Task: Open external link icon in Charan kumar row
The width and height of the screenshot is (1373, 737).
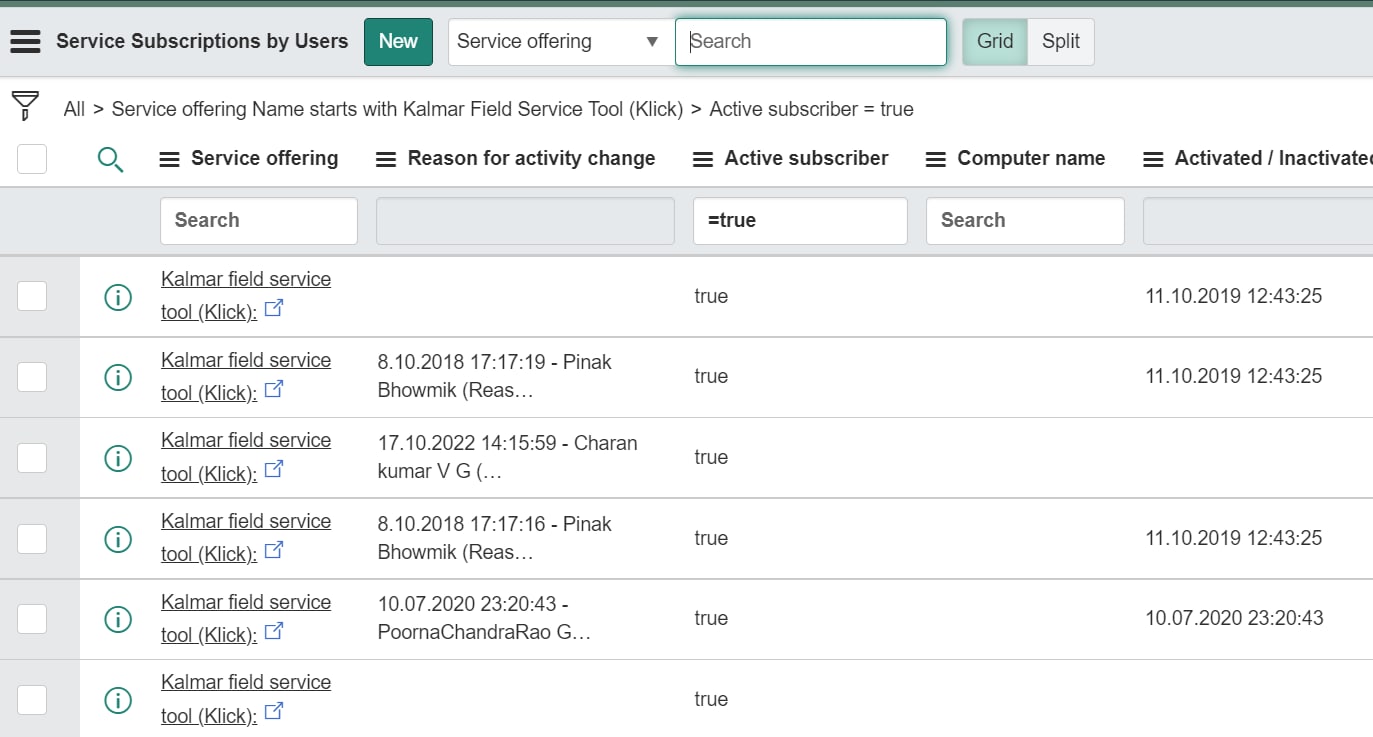Action: [x=273, y=469]
